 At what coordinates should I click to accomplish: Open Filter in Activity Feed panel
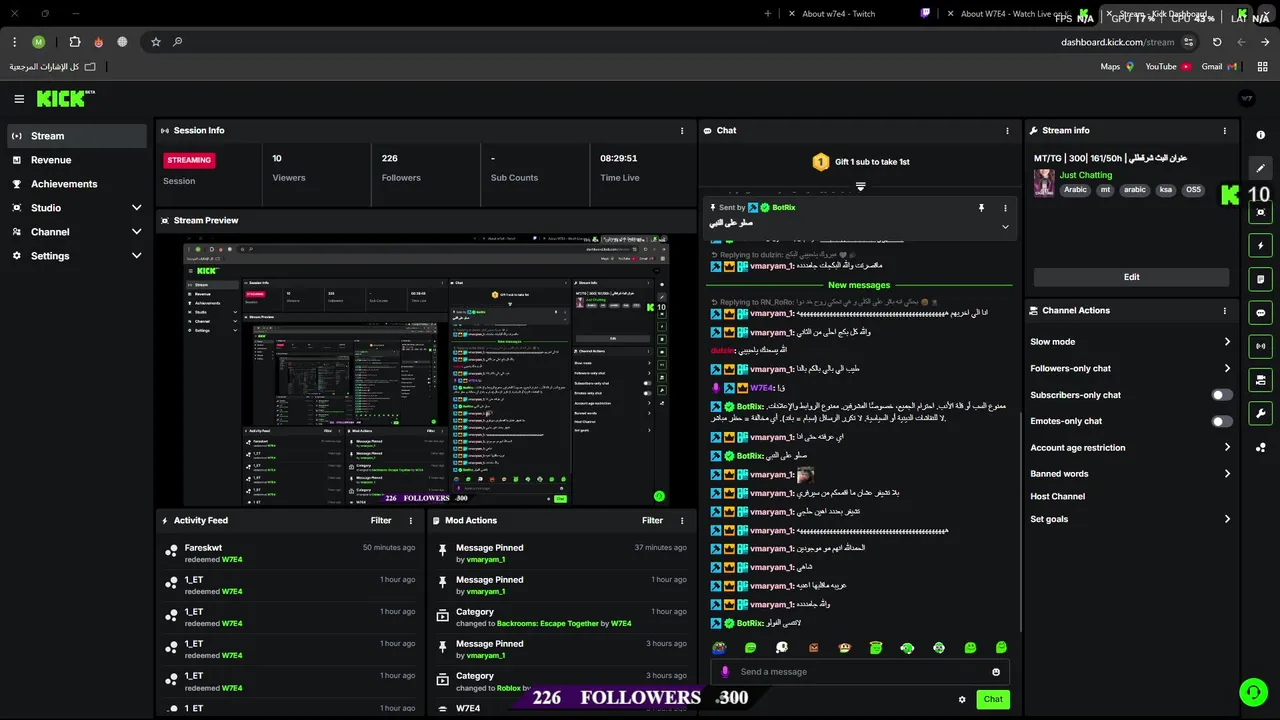tap(381, 521)
